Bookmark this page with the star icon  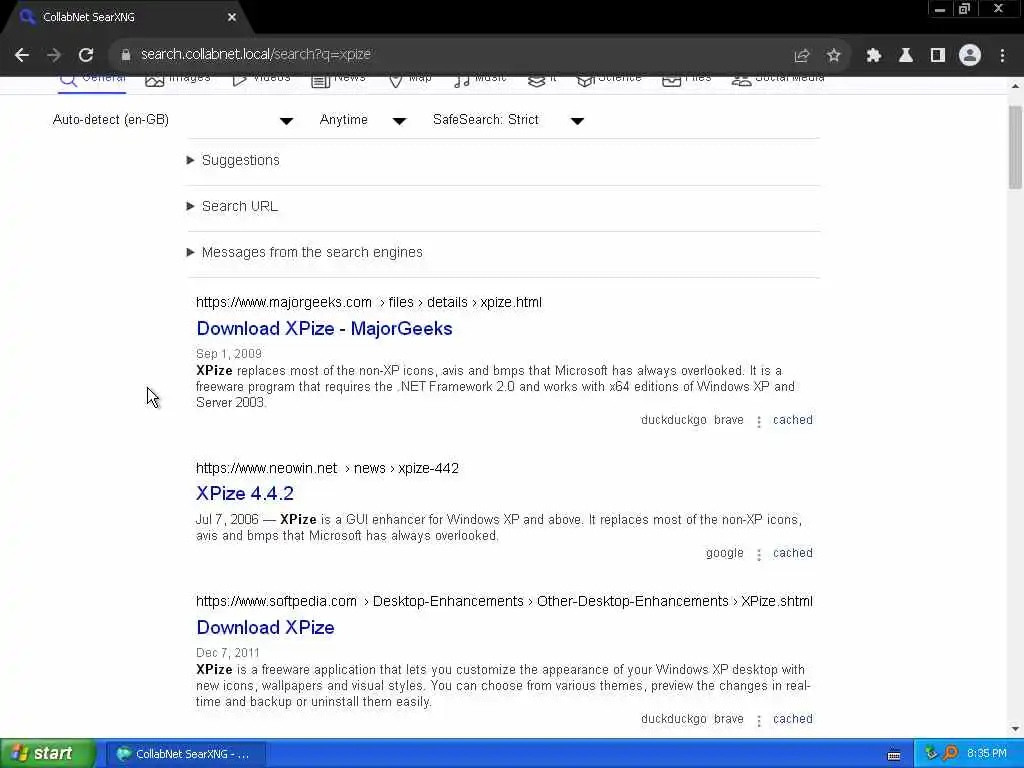tap(833, 56)
